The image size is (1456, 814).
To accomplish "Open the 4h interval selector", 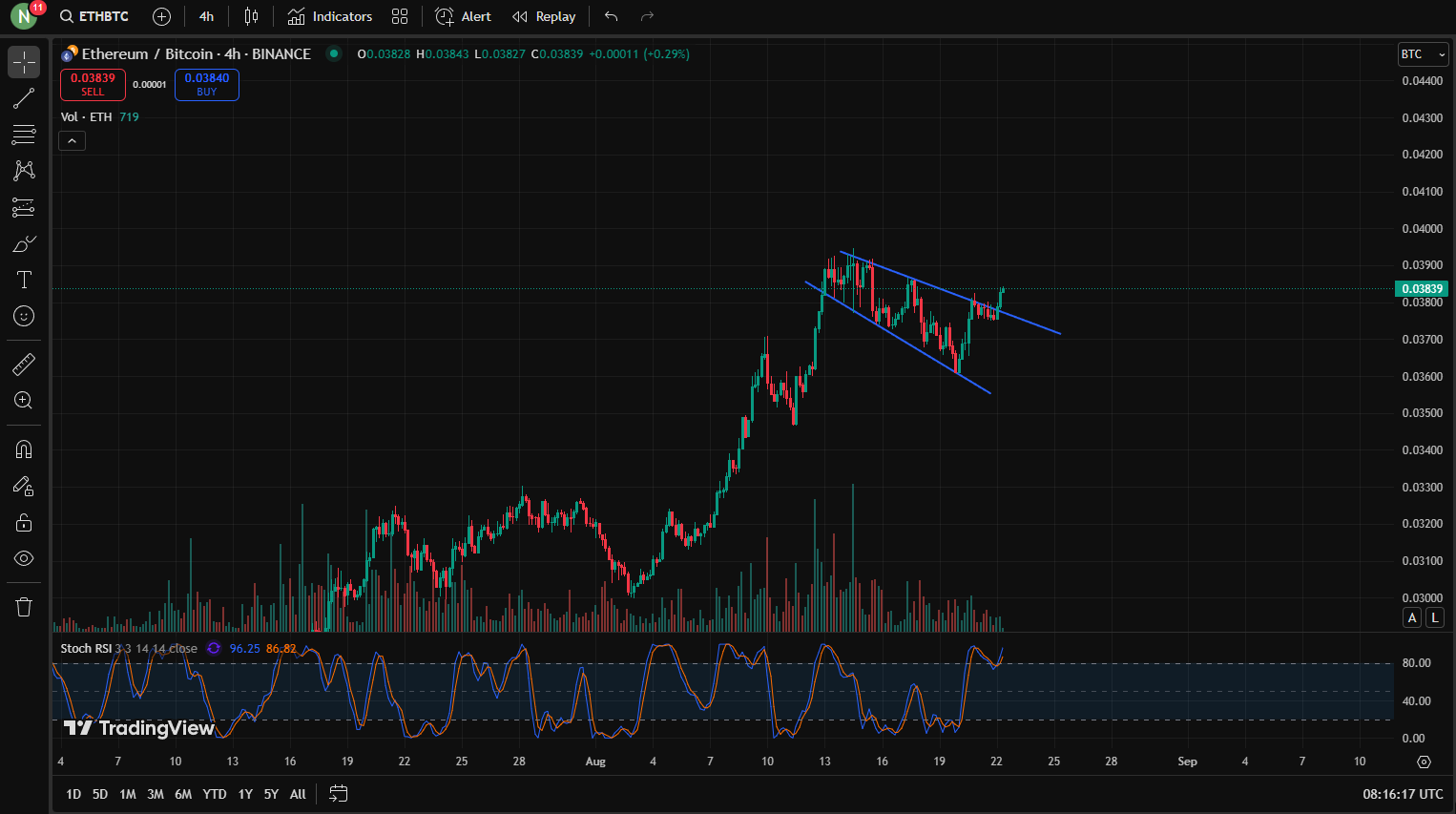I will point(206,16).
